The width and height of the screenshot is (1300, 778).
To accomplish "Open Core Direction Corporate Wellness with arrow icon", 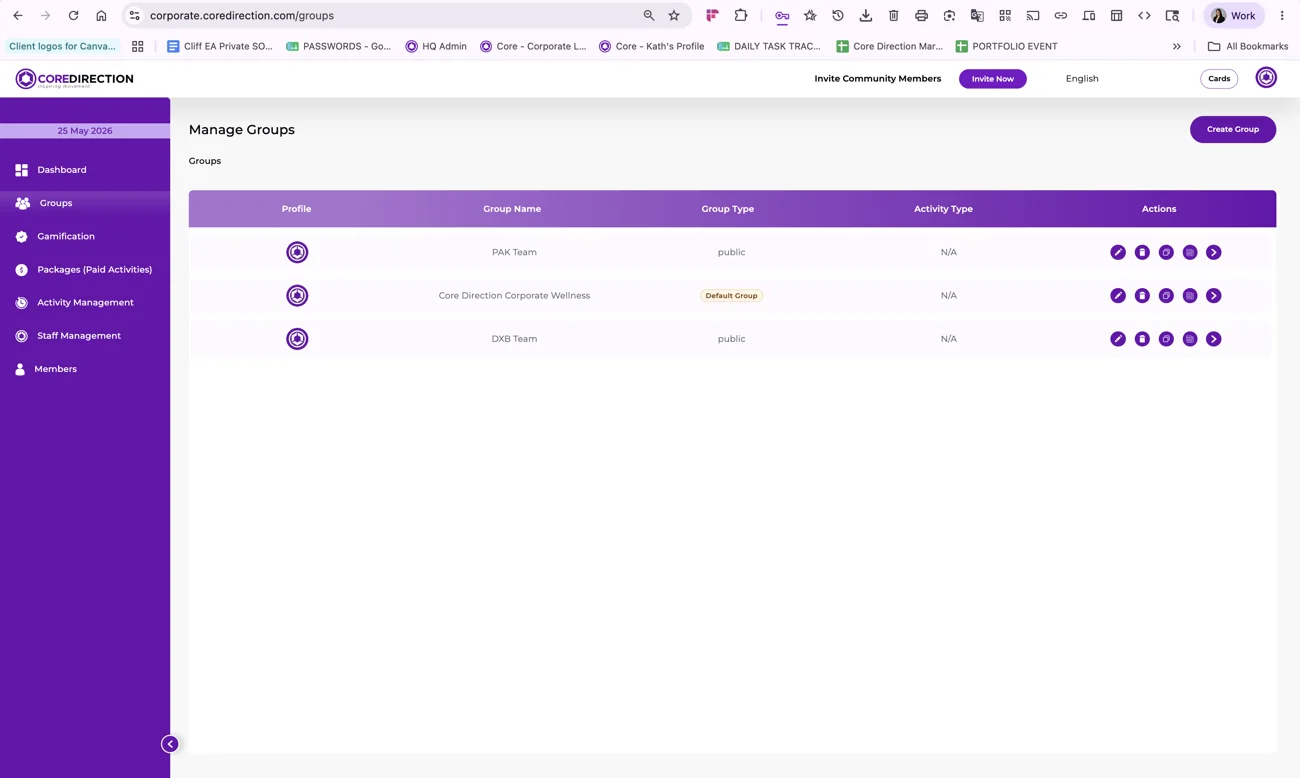I will [1214, 295].
